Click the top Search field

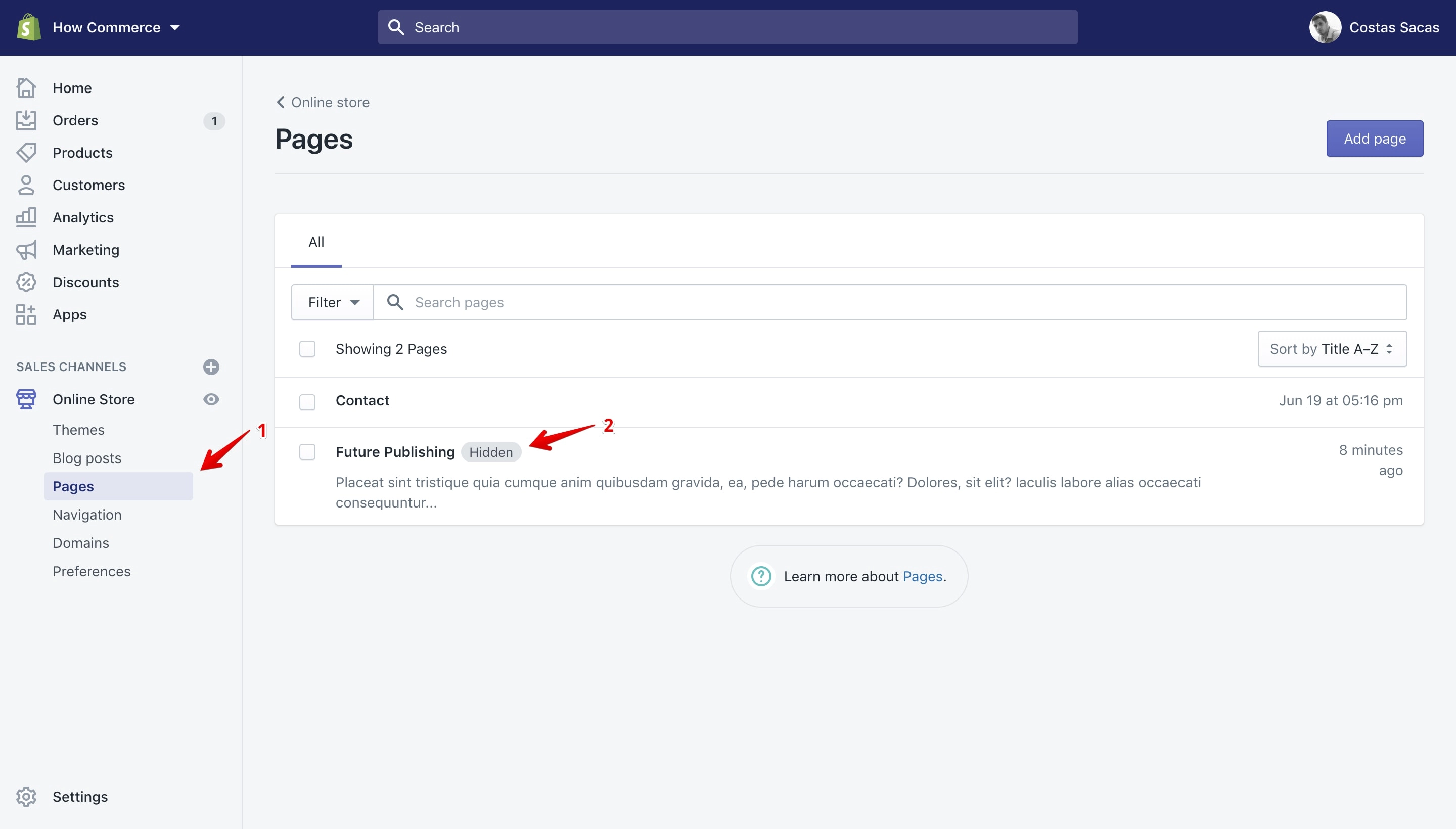(x=727, y=27)
